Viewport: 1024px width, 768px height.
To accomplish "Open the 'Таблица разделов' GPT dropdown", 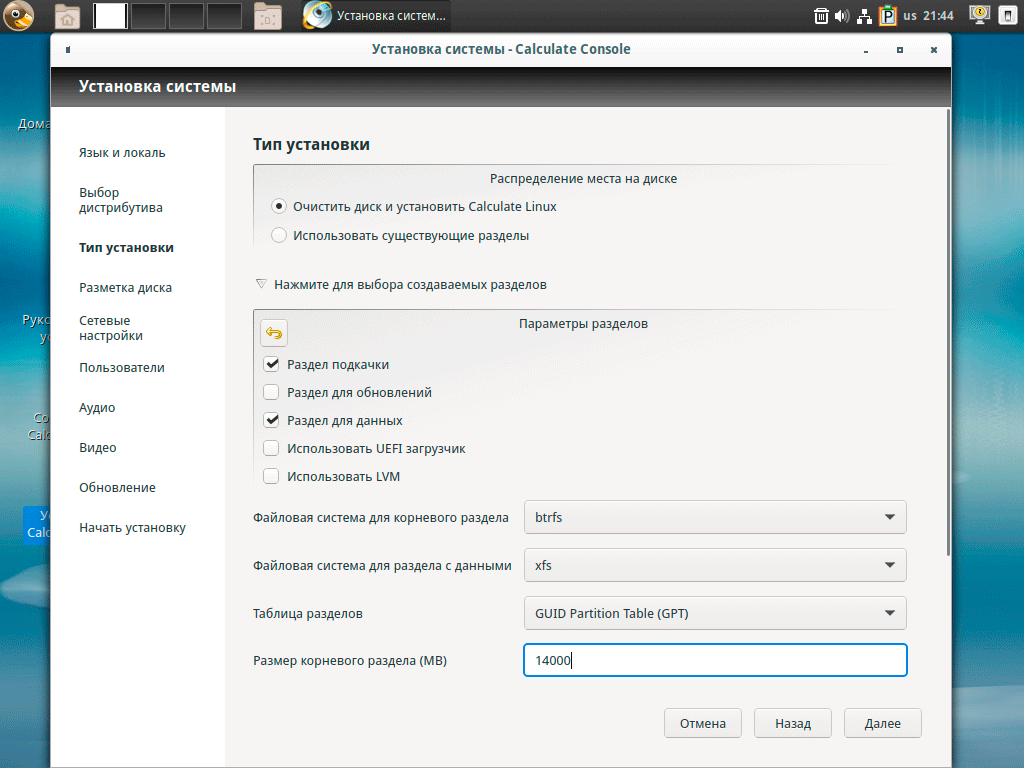I will [x=715, y=613].
